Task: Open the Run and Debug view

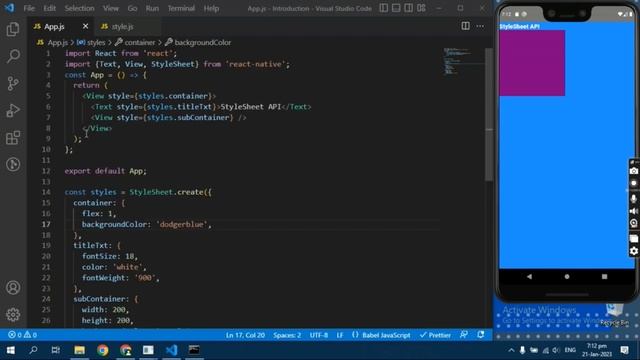Action: pyautogui.click(x=13, y=111)
